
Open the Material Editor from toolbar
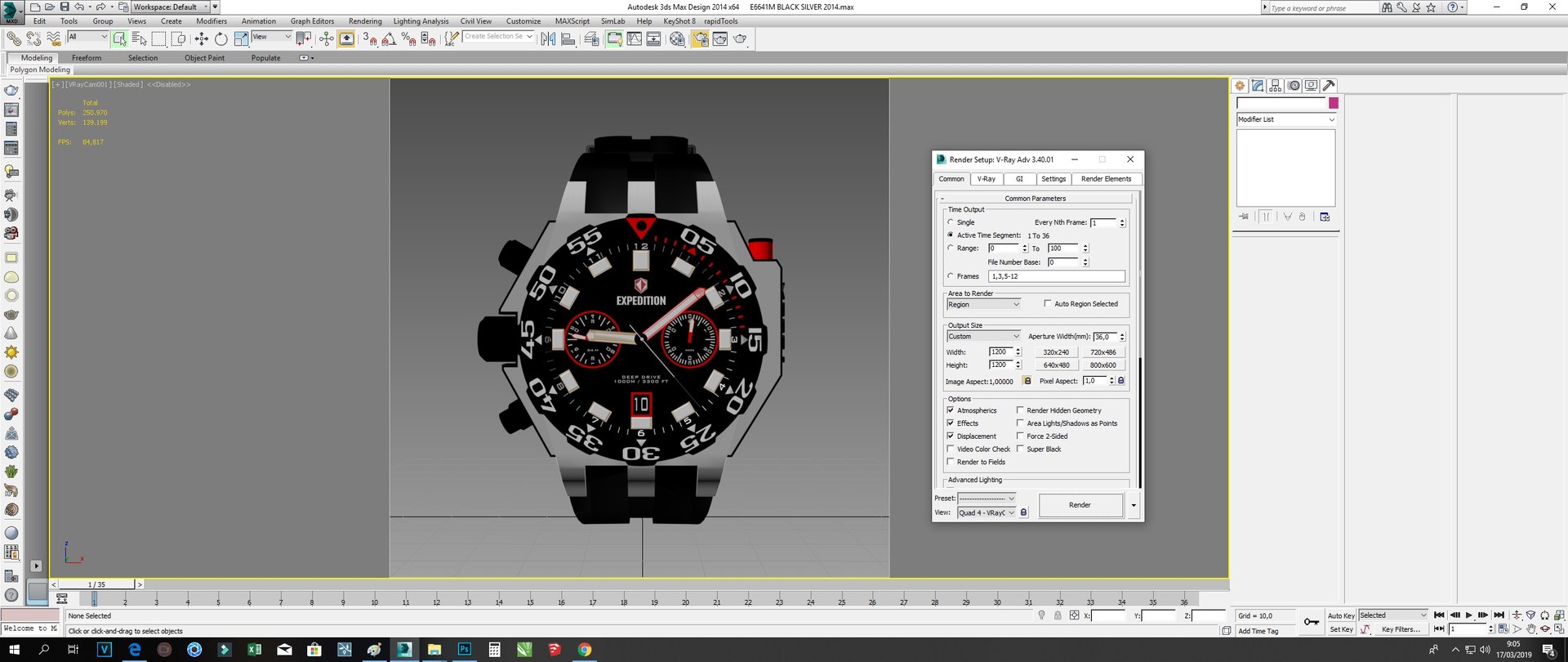tap(677, 38)
